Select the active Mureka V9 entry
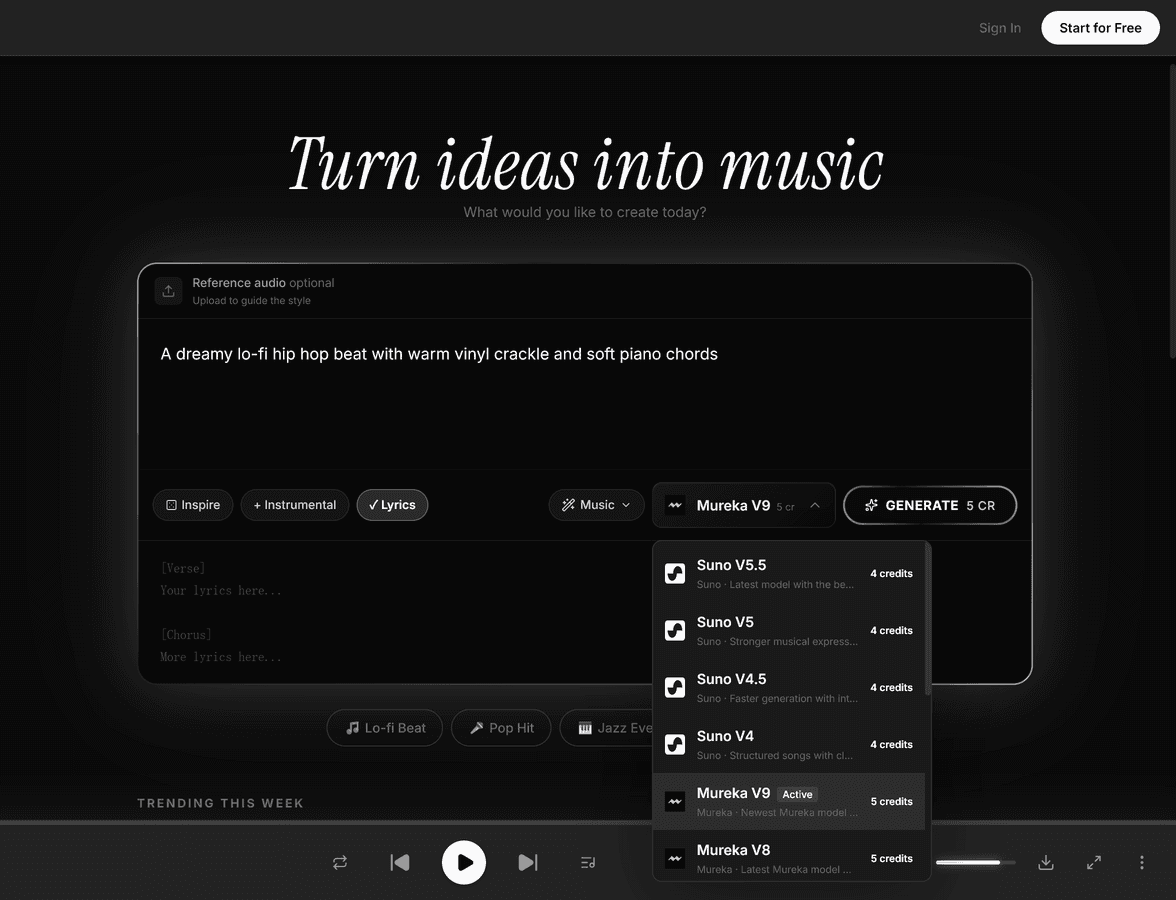Viewport: 1176px width, 900px height. click(789, 802)
